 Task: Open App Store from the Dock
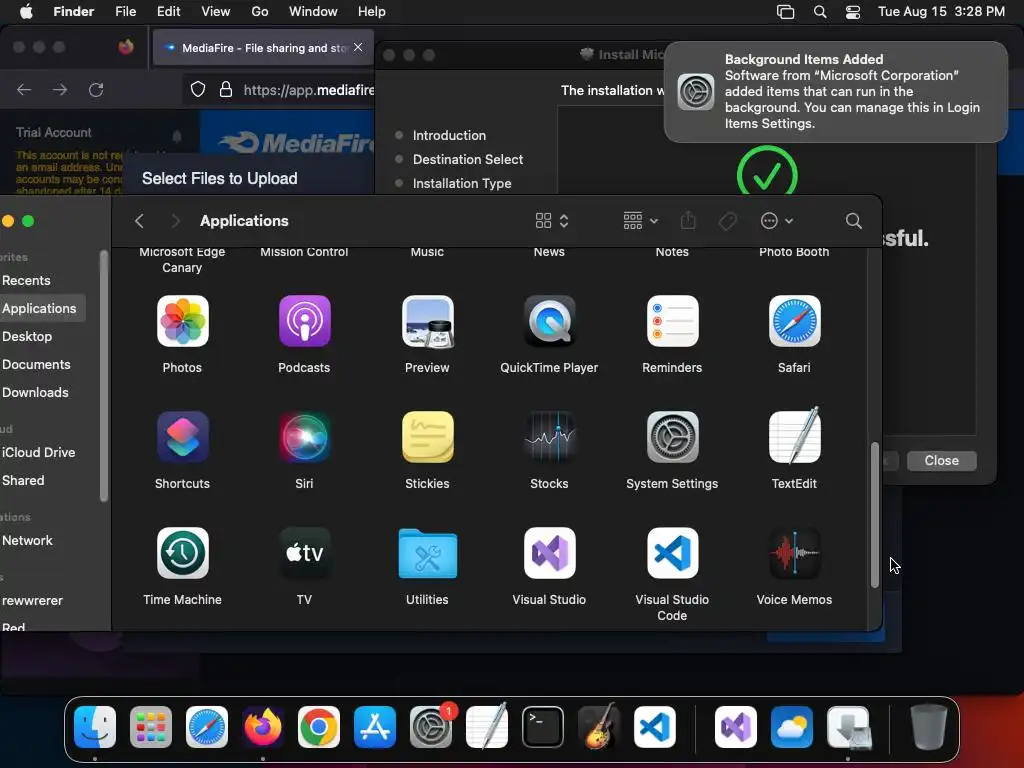[x=375, y=727]
